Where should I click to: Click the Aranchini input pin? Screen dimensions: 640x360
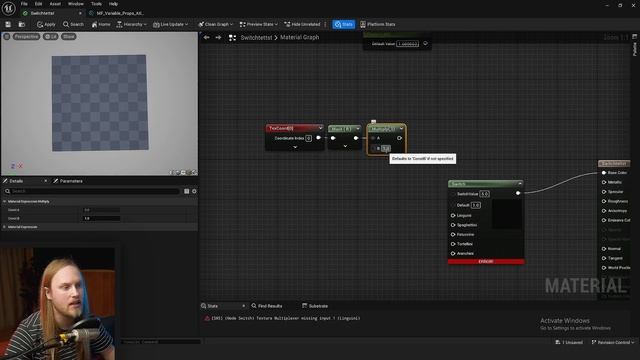453,253
